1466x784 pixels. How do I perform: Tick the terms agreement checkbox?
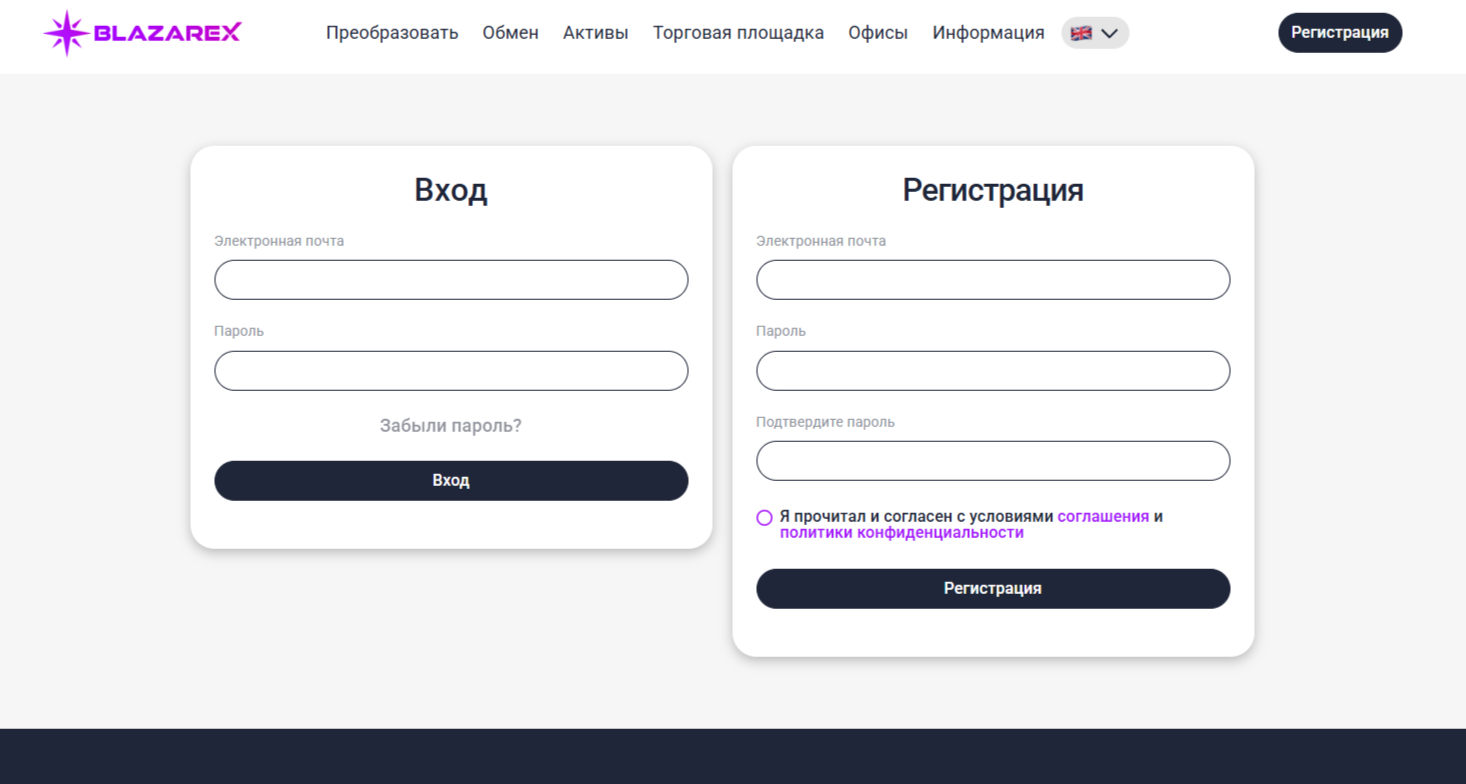click(764, 518)
